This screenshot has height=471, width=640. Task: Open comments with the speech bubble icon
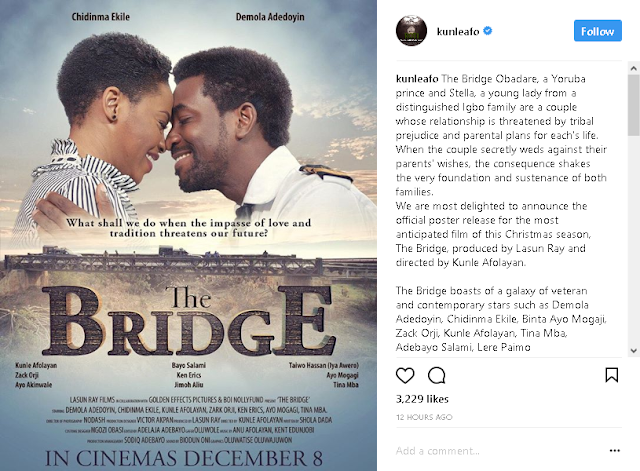pos(436,375)
